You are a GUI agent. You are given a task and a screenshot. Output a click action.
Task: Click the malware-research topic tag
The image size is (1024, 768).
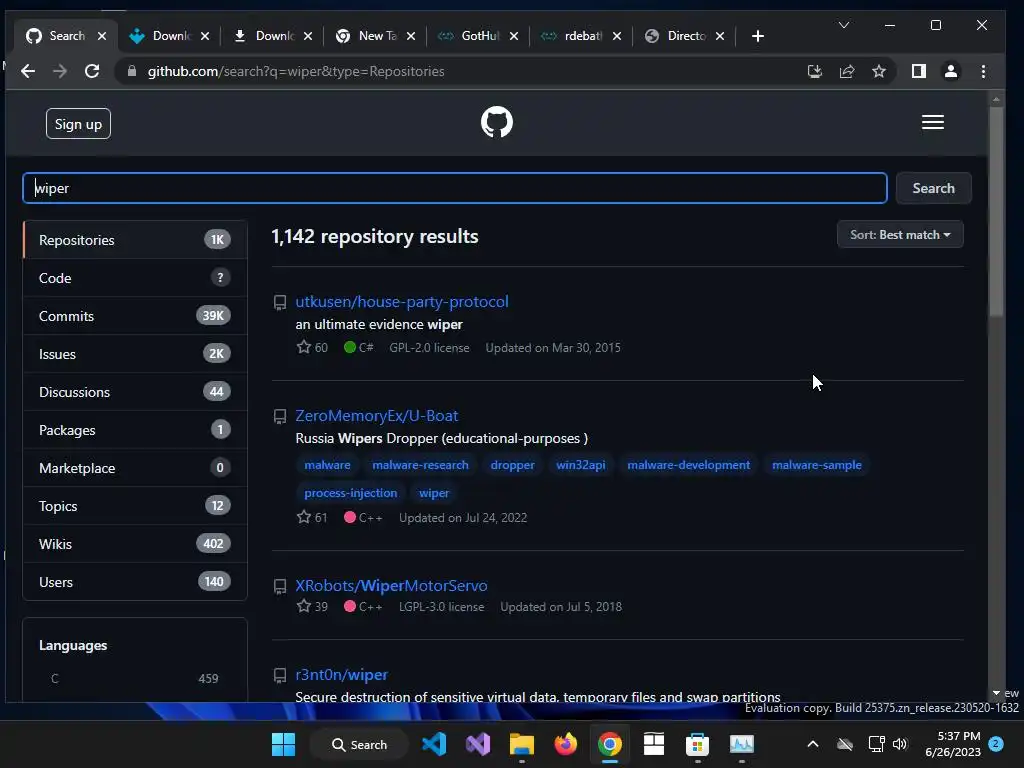tap(421, 465)
